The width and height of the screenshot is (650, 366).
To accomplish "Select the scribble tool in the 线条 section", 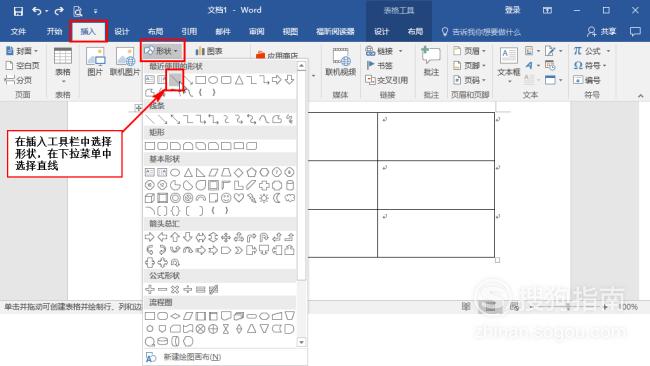I will pyautogui.click(x=289, y=119).
